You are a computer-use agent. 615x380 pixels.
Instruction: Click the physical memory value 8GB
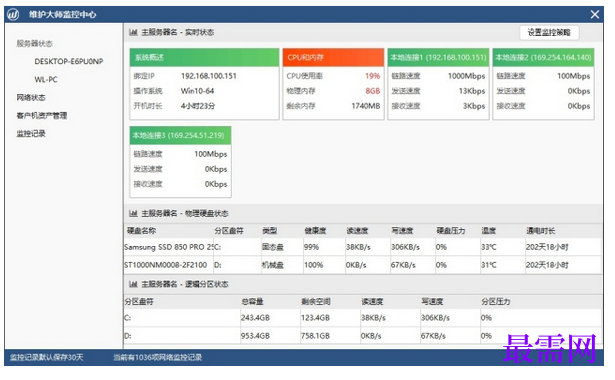[373, 91]
